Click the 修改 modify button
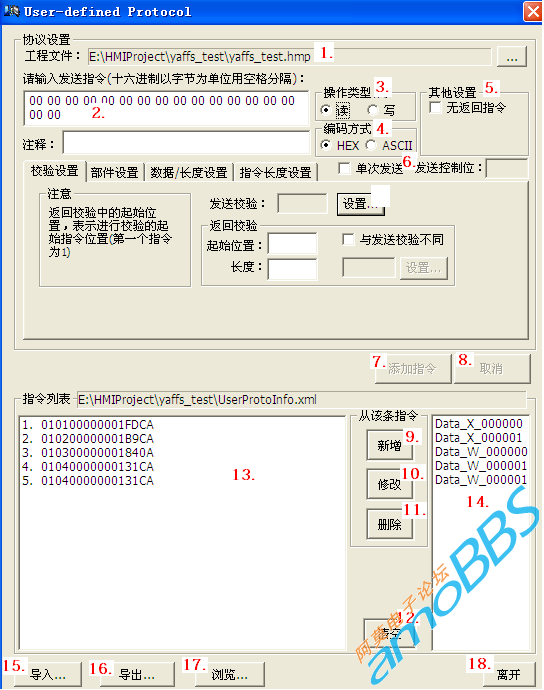The width and height of the screenshot is (544, 690). click(x=390, y=484)
